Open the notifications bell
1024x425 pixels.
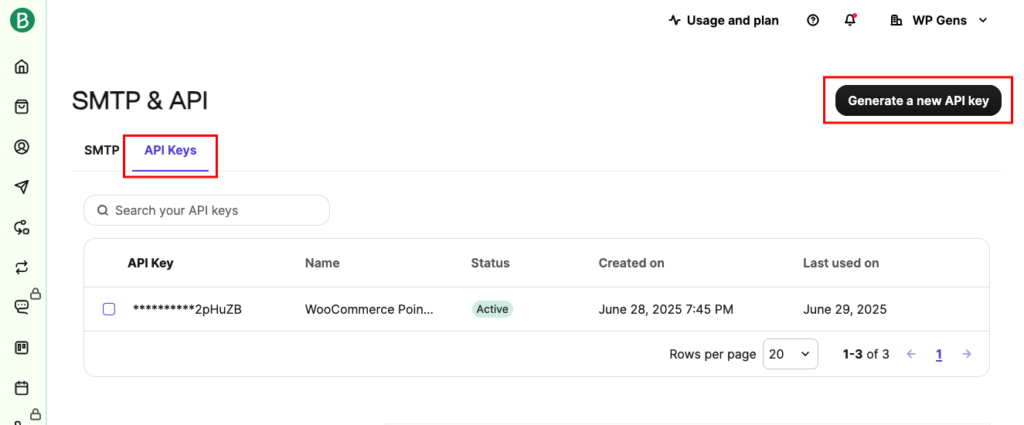click(850, 20)
